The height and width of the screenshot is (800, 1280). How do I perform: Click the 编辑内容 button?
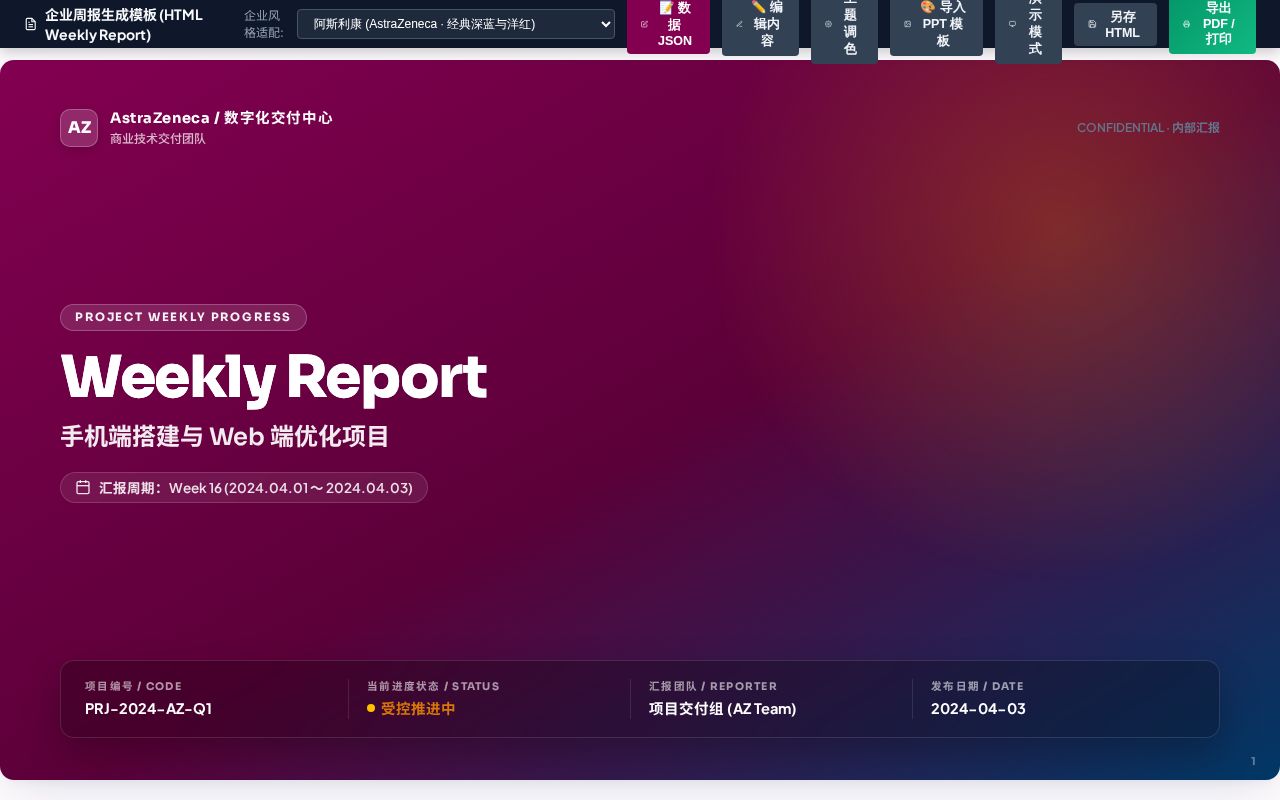tap(760, 24)
